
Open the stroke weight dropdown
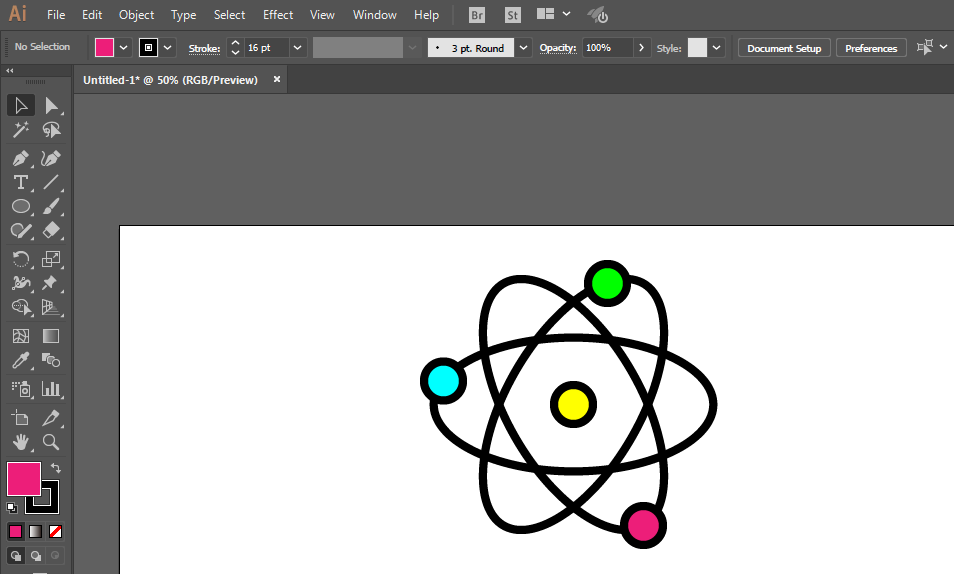pos(298,47)
